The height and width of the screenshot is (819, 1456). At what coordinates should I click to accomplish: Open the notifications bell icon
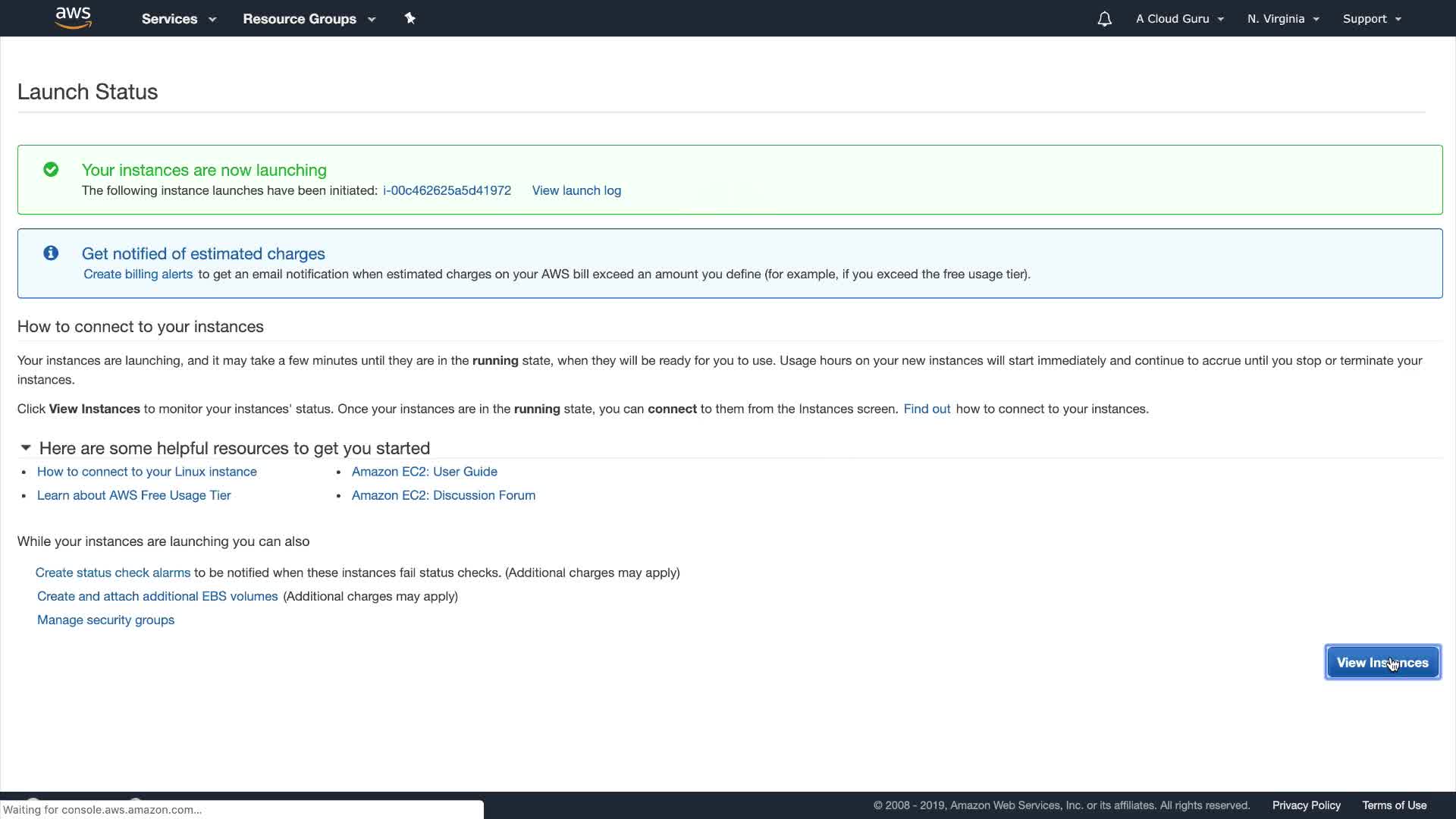[1104, 19]
